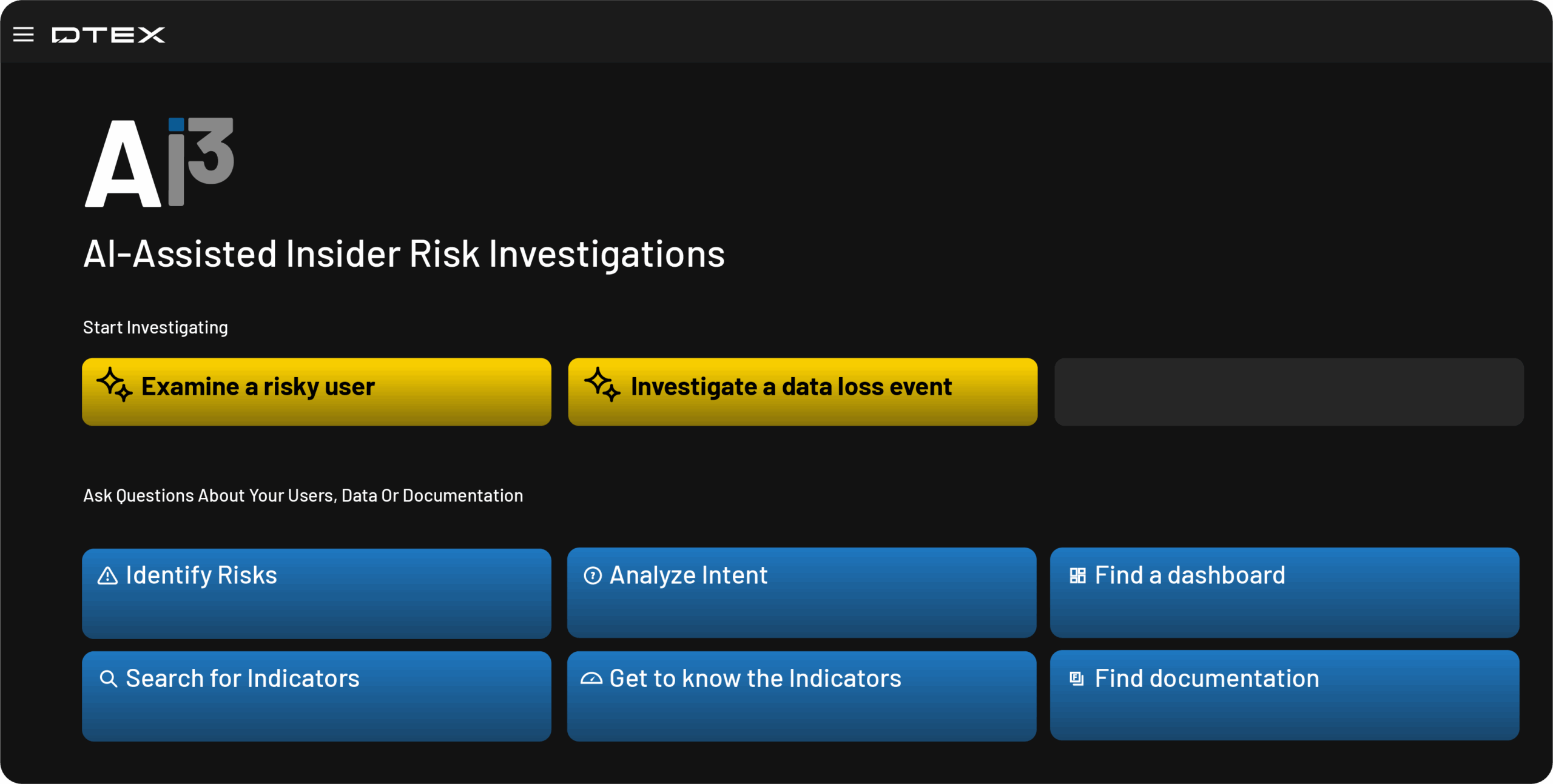Click the DTEX logo
Viewport: 1553px width, 784px height.
tap(108, 35)
